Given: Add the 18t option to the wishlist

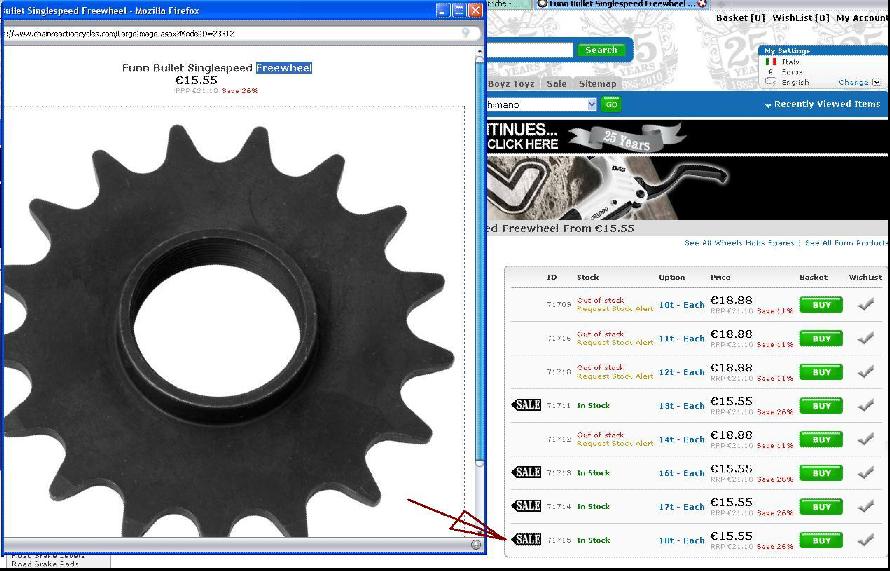Looking at the screenshot, I should point(865,540).
